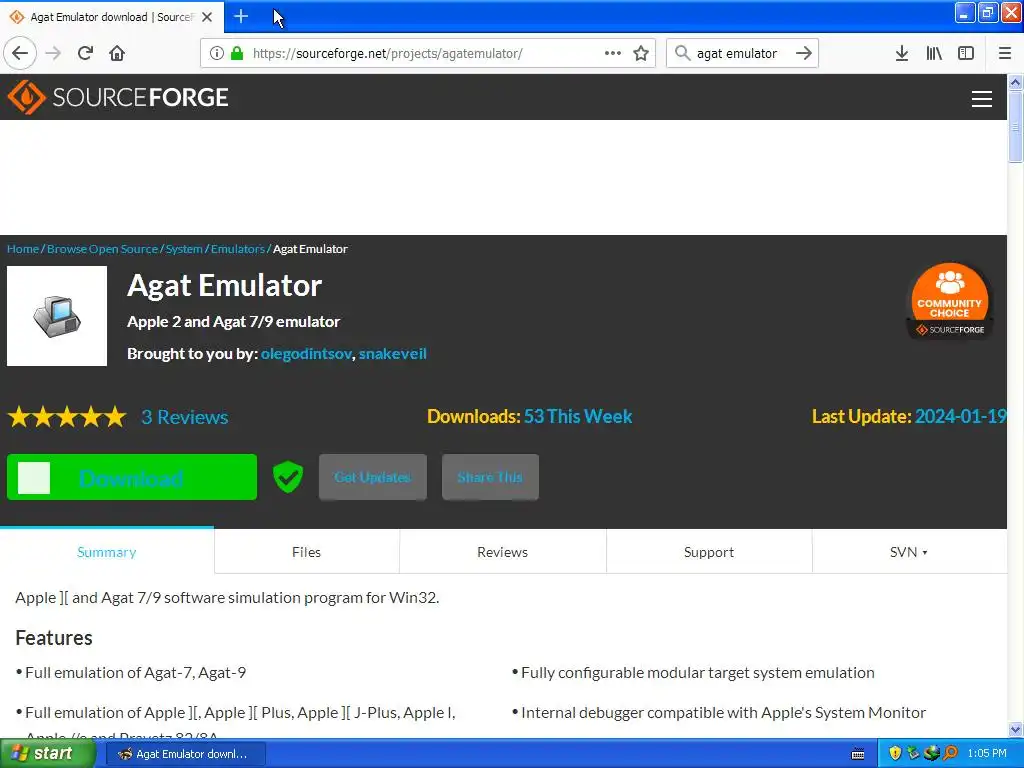Image resolution: width=1024 pixels, height=768 pixels.
Task: Click the Features heading text
Action: click(54, 637)
